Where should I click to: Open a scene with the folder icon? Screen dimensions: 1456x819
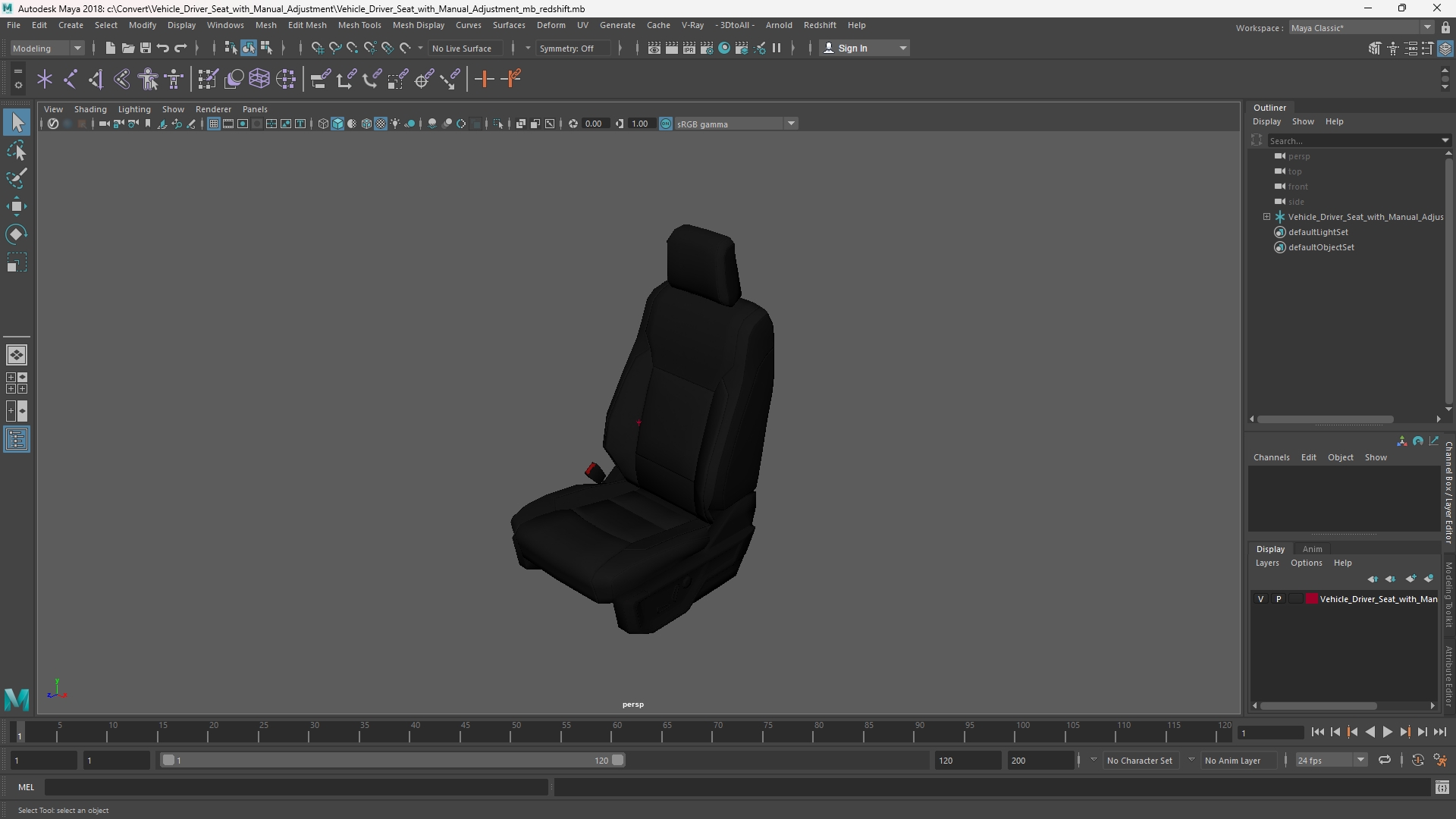click(x=127, y=48)
